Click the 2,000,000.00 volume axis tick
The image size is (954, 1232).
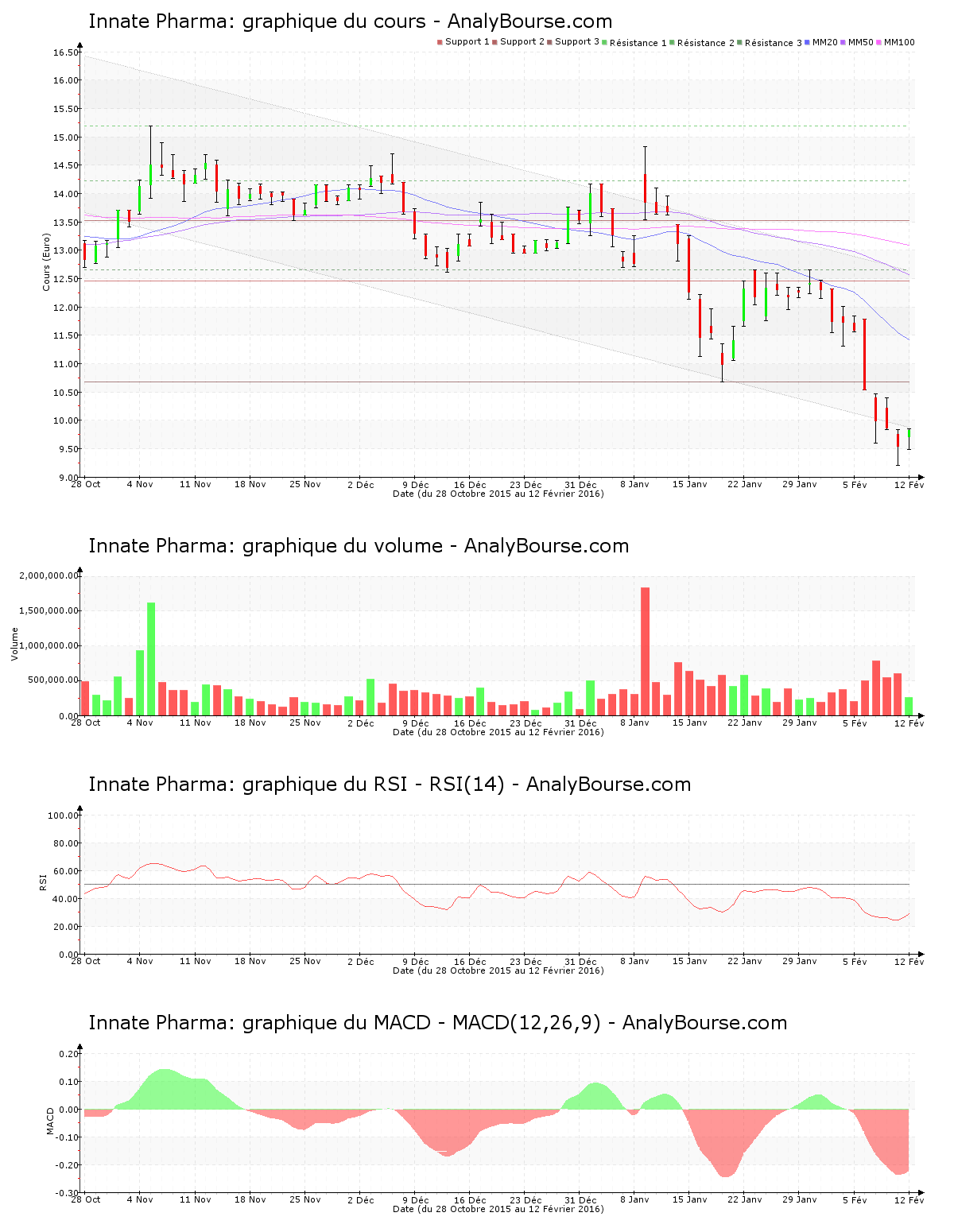pos(49,575)
